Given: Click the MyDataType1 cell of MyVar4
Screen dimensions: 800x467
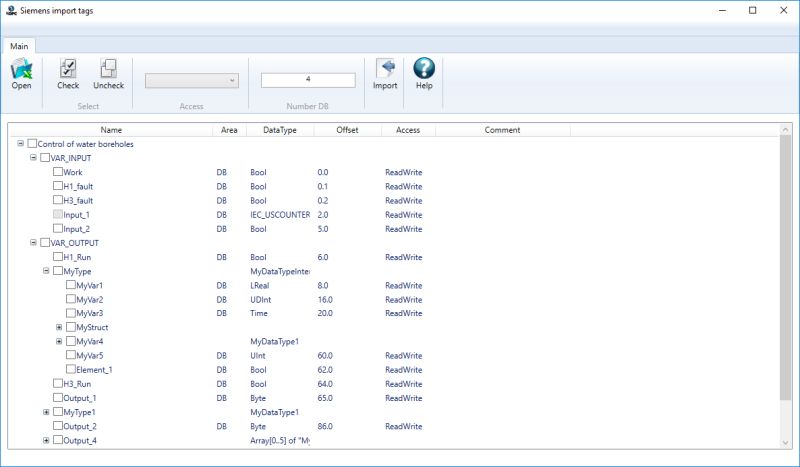Looking at the screenshot, I should tap(274, 341).
